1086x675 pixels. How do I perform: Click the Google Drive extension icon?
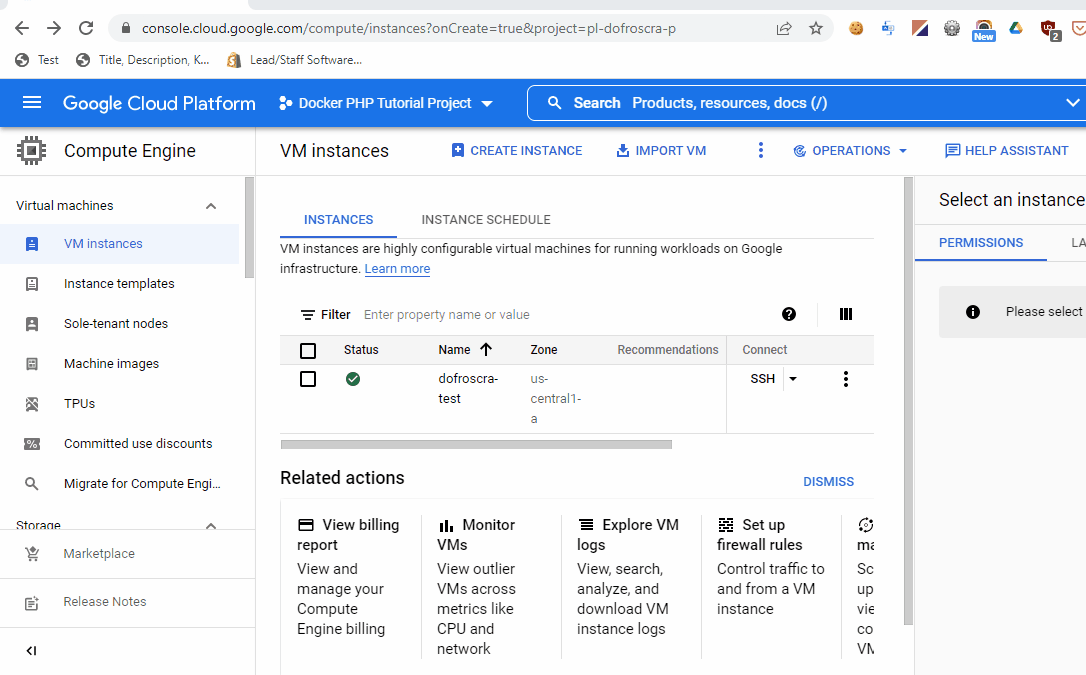1016,28
